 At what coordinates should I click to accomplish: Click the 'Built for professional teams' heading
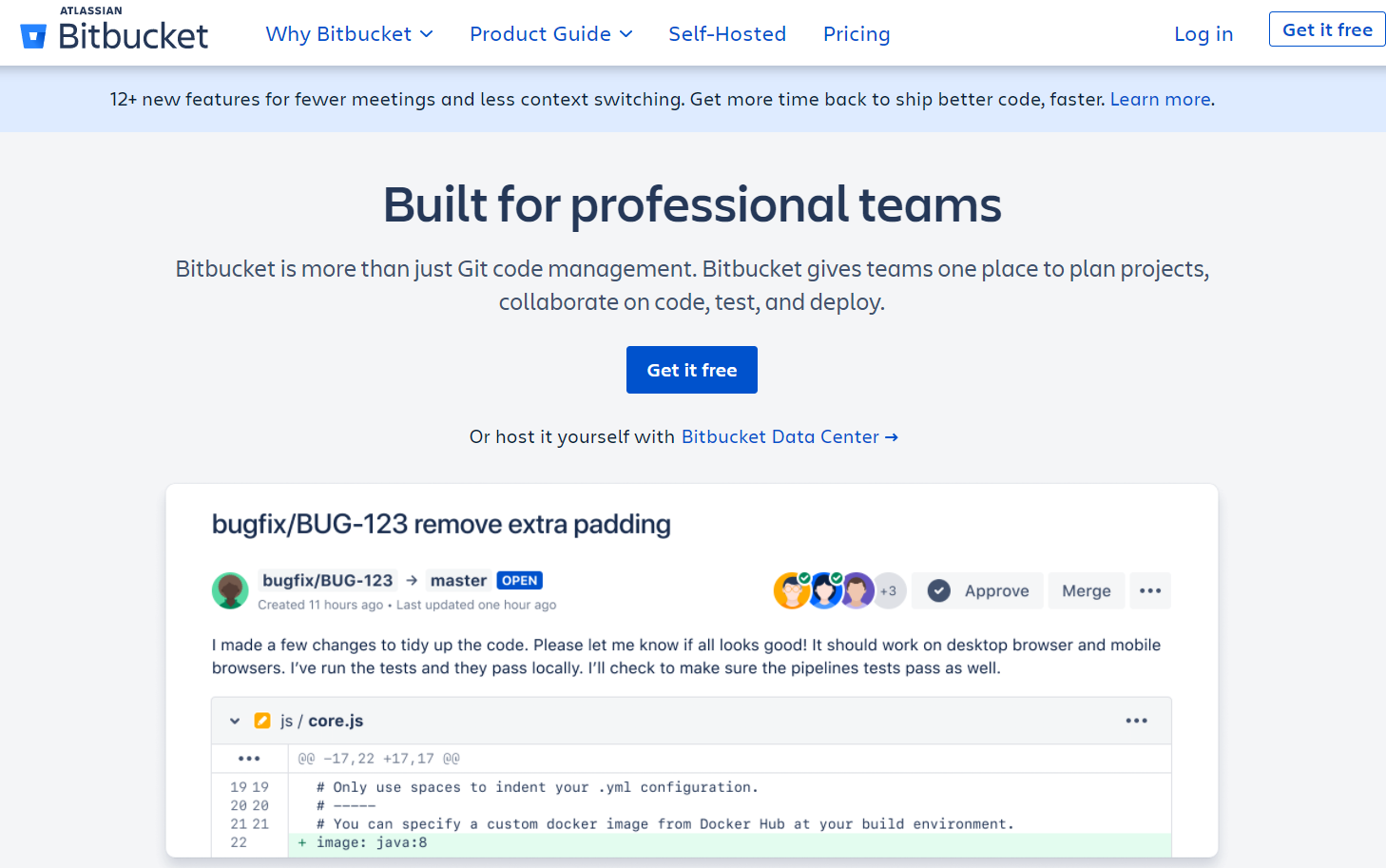(692, 204)
